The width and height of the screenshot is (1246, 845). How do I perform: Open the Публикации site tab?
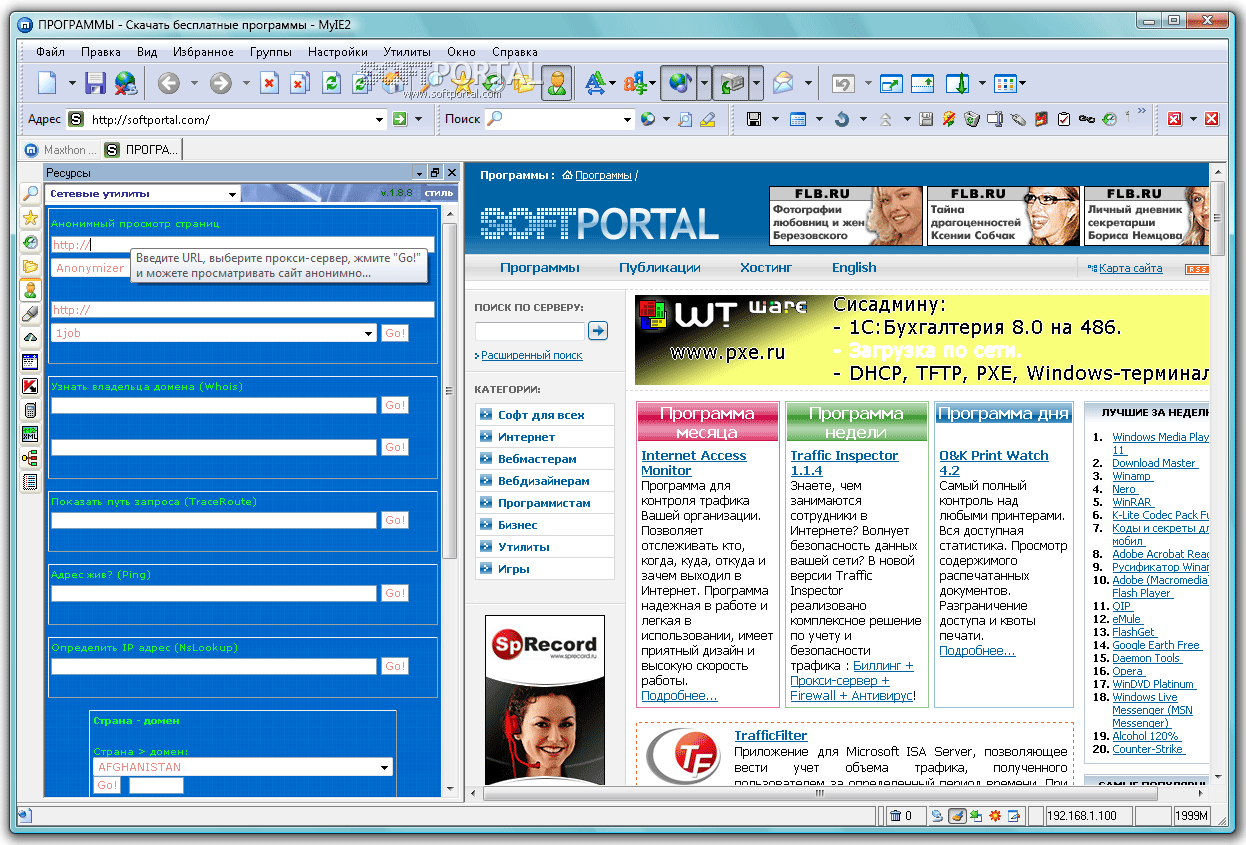click(659, 268)
